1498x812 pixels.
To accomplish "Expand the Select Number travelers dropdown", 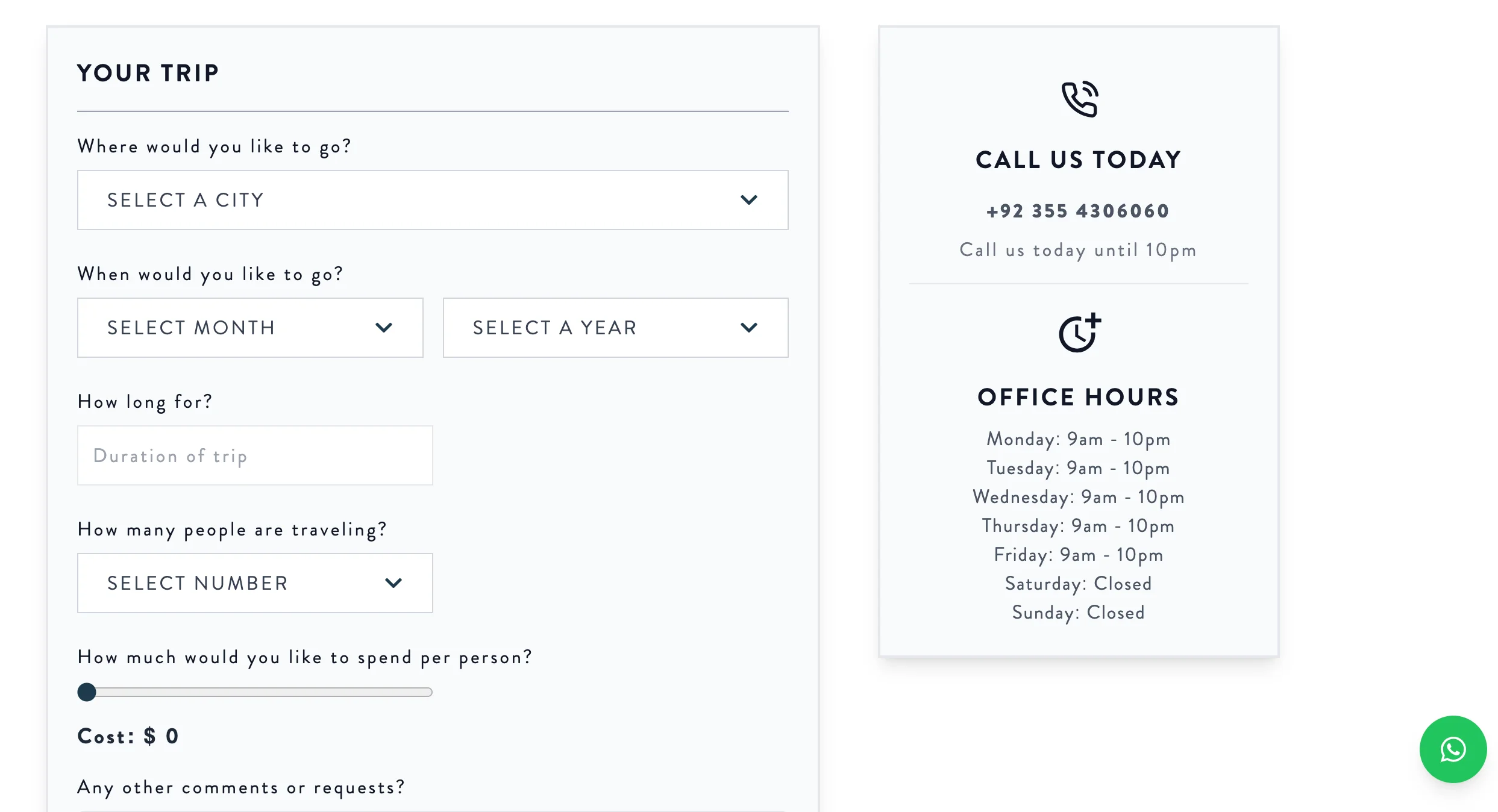I will tap(254, 583).
